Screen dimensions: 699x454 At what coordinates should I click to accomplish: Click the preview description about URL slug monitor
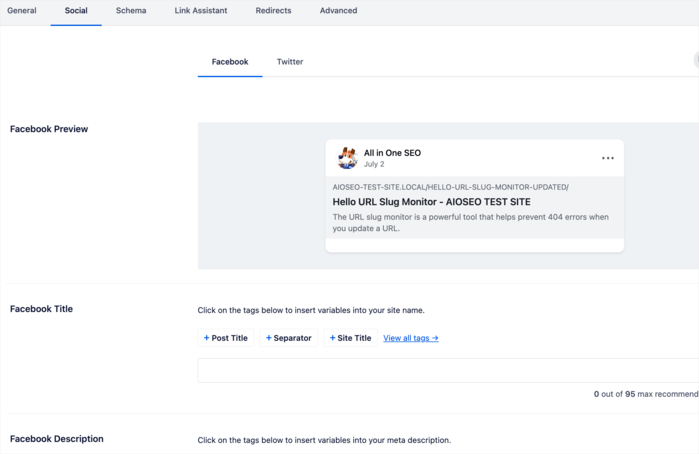click(x=471, y=223)
